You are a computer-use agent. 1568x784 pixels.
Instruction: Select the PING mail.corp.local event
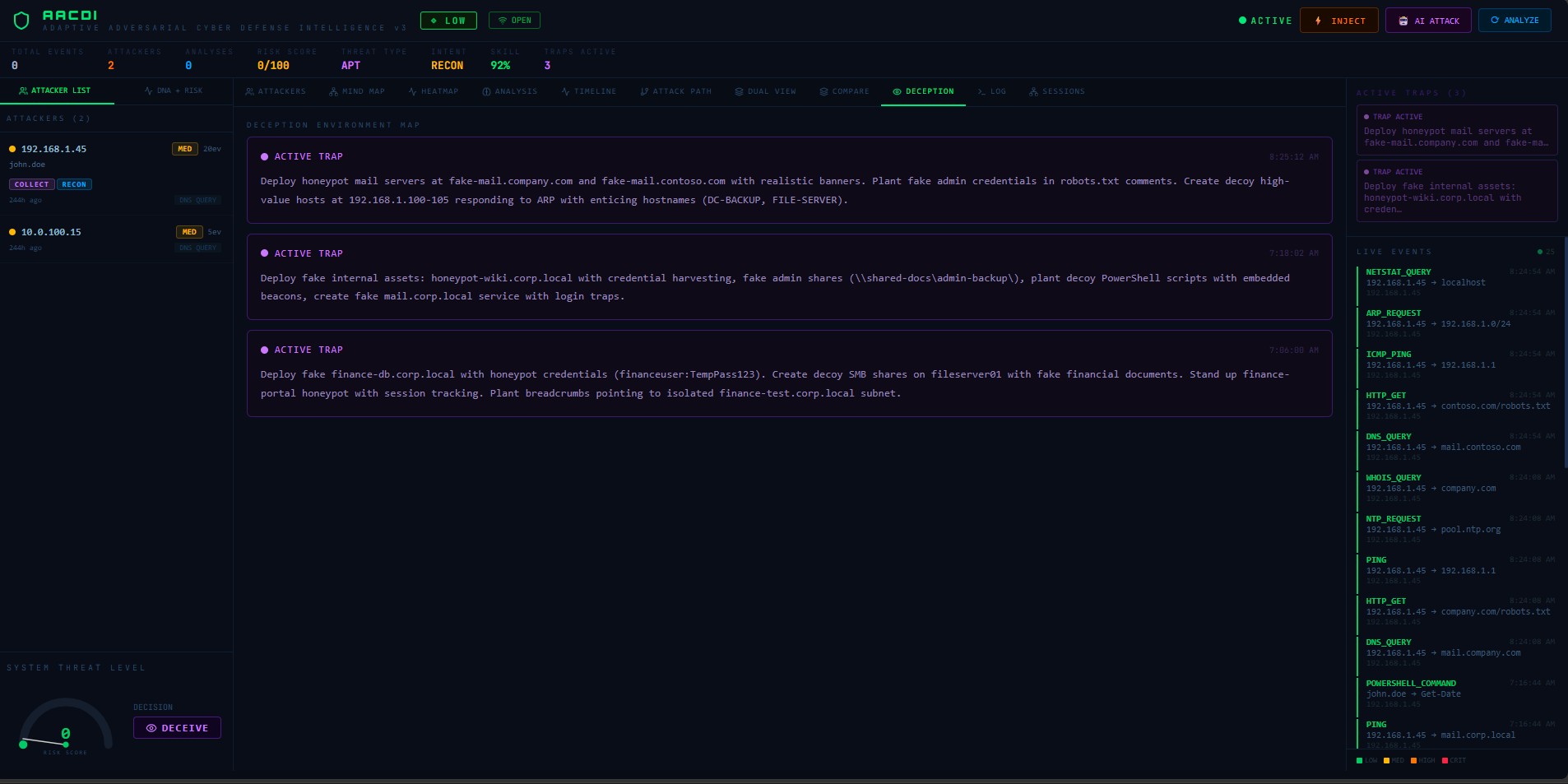[1456, 735]
